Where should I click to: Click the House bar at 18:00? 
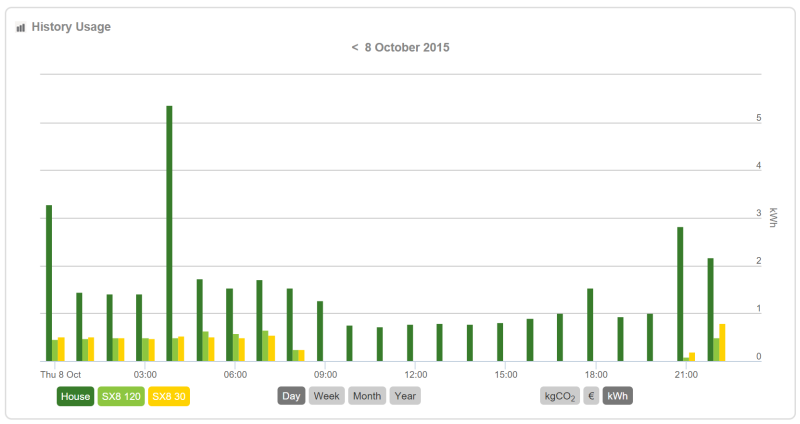coord(590,324)
